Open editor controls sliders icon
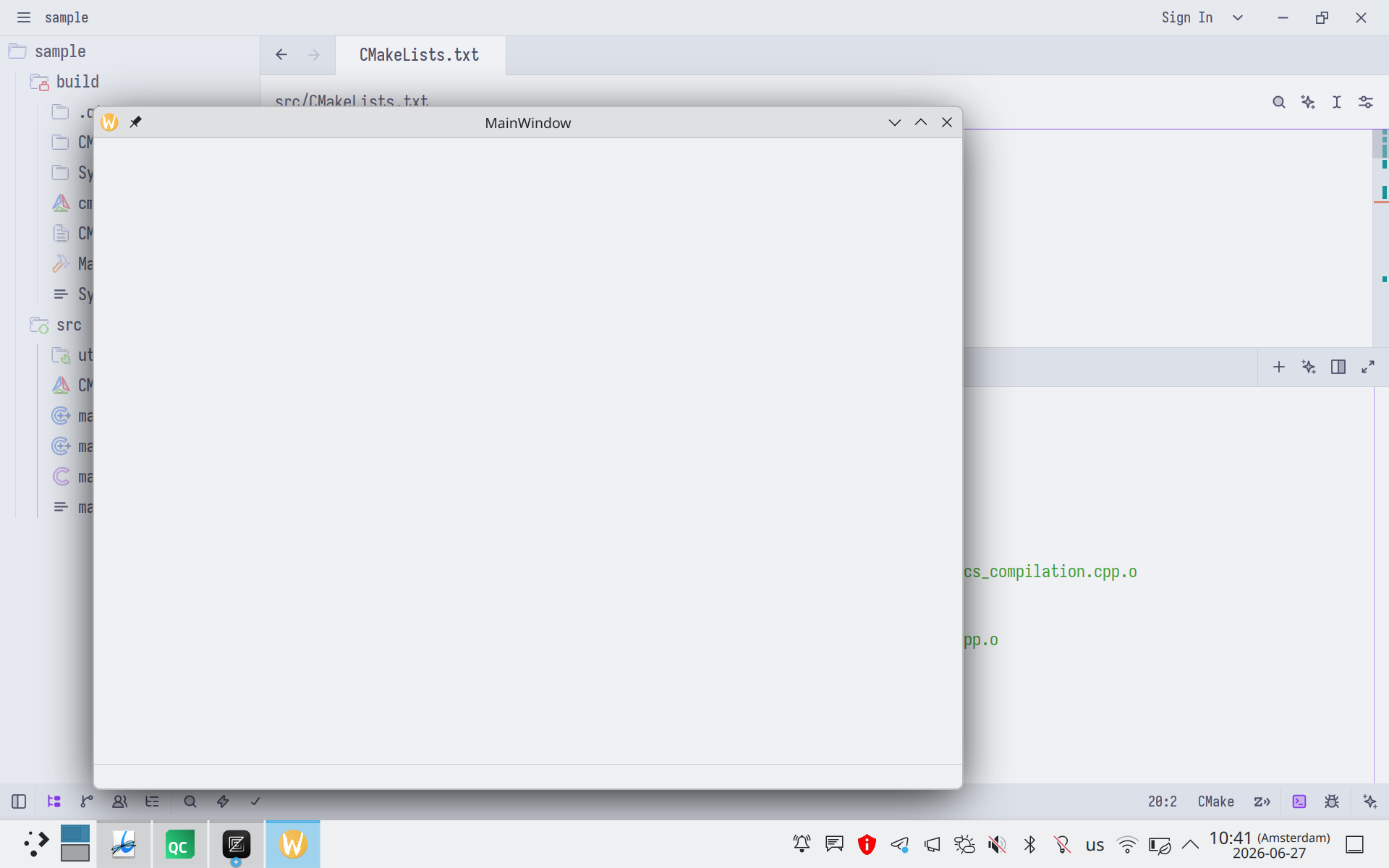The width and height of the screenshot is (1389, 868). coord(1366,102)
